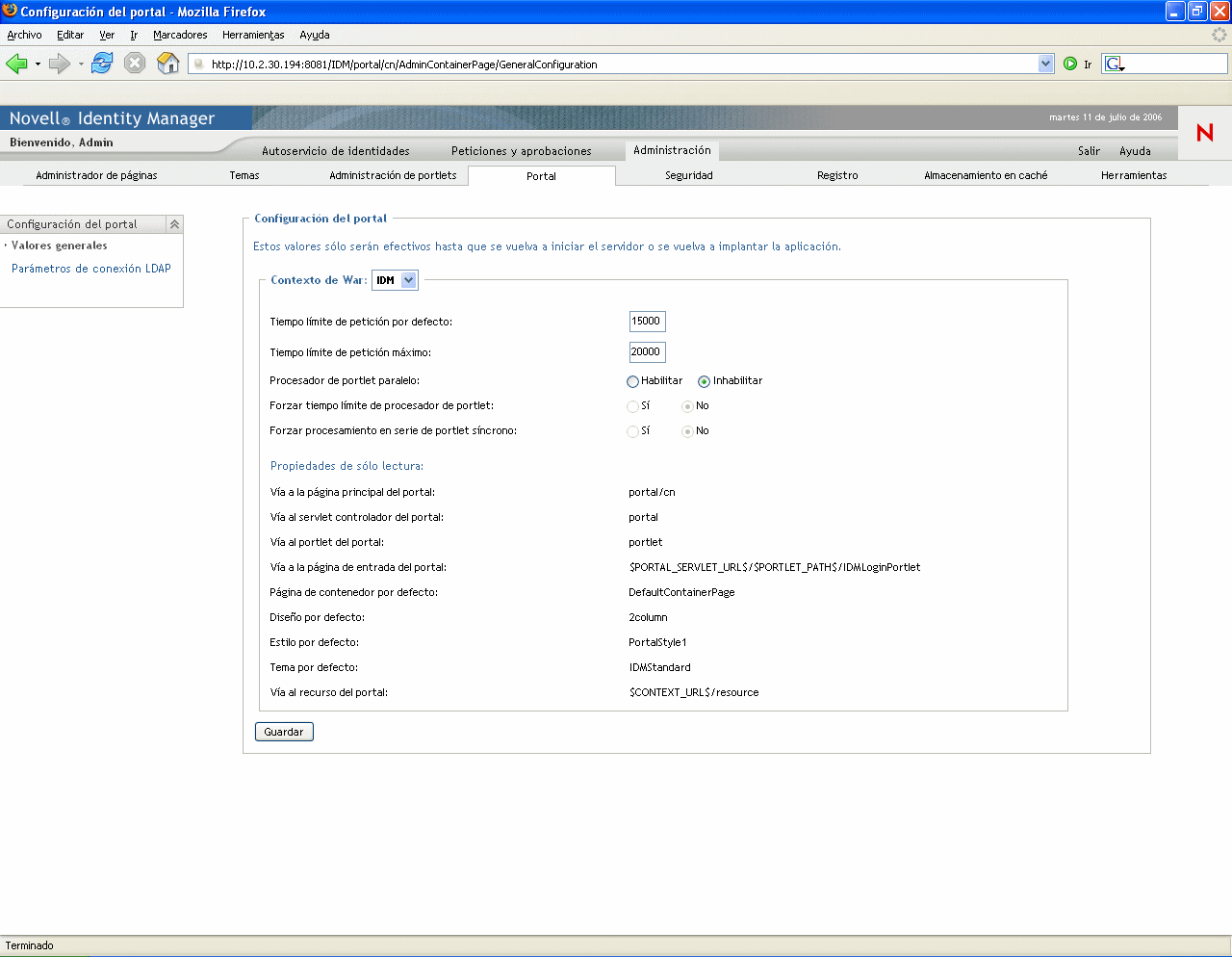Open Valores generales in sidebar

(x=60, y=246)
